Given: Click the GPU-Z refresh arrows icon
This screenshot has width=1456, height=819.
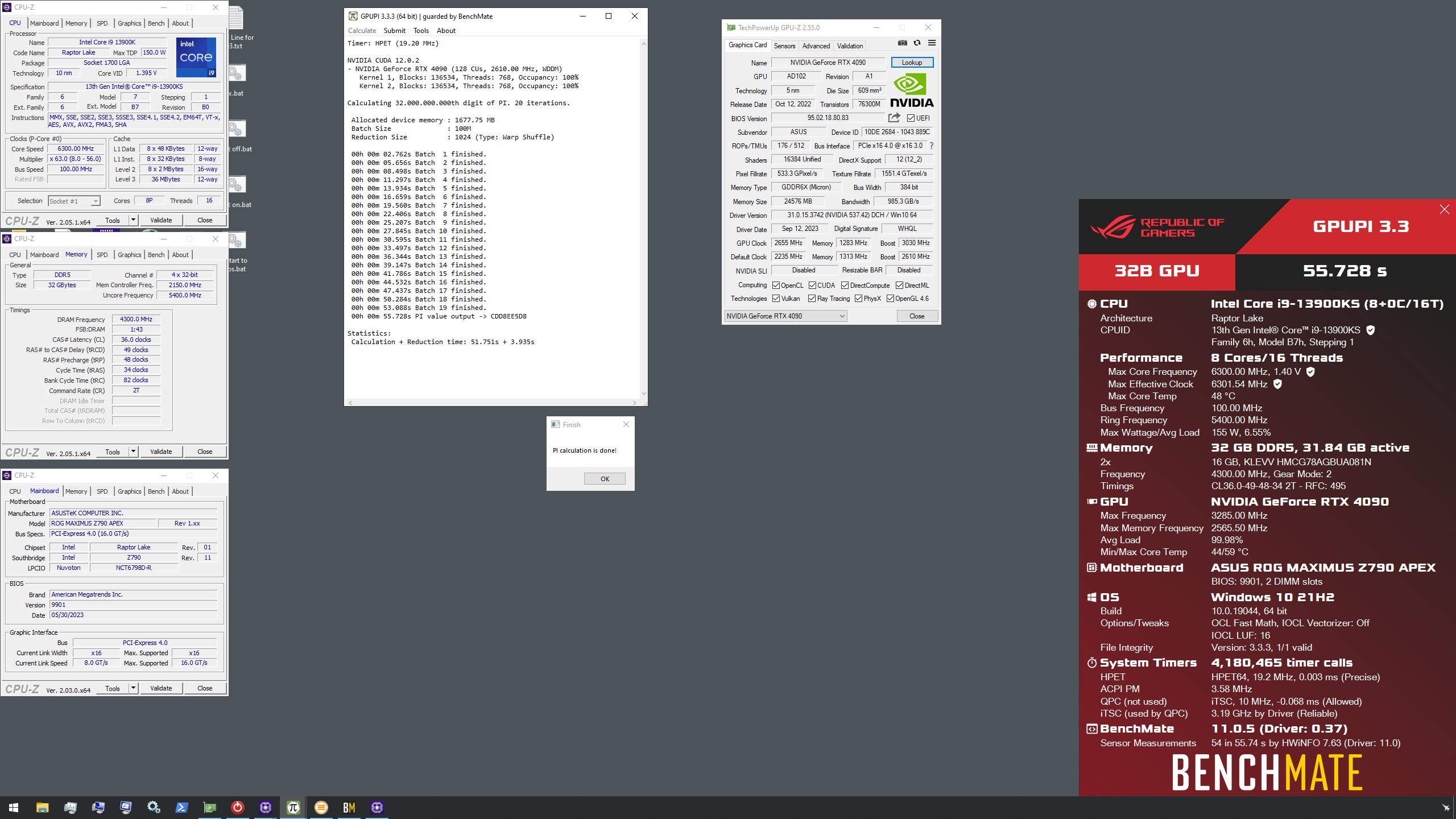Looking at the screenshot, I should [x=917, y=43].
